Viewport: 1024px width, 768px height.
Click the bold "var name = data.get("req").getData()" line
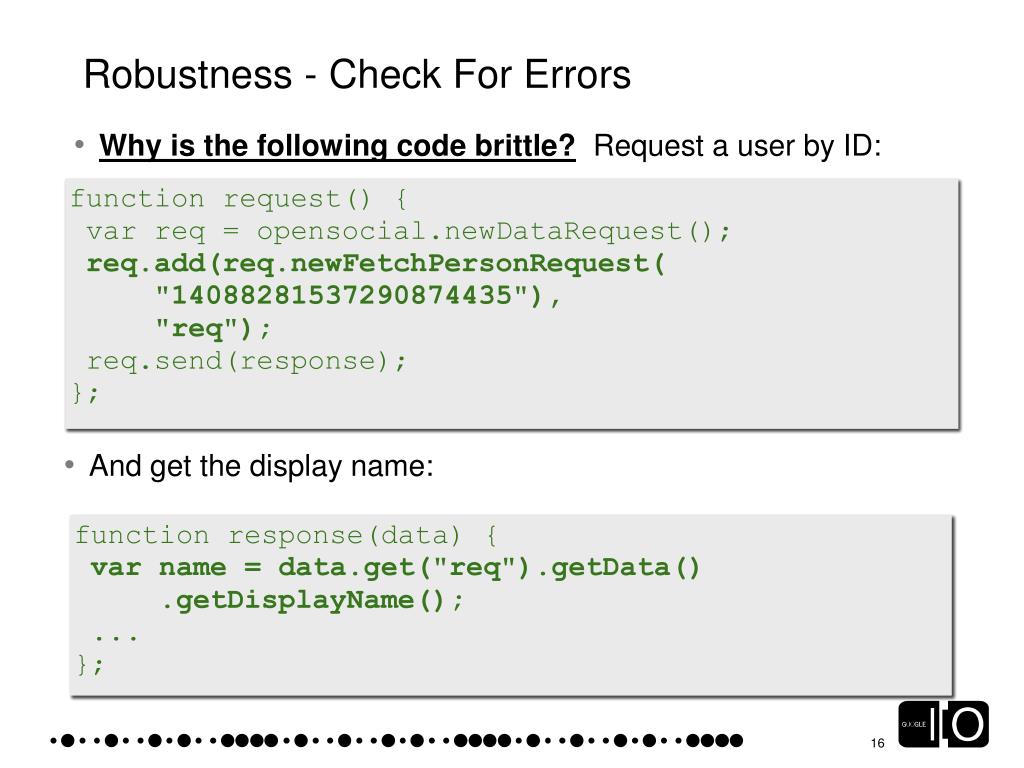click(x=395, y=568)
